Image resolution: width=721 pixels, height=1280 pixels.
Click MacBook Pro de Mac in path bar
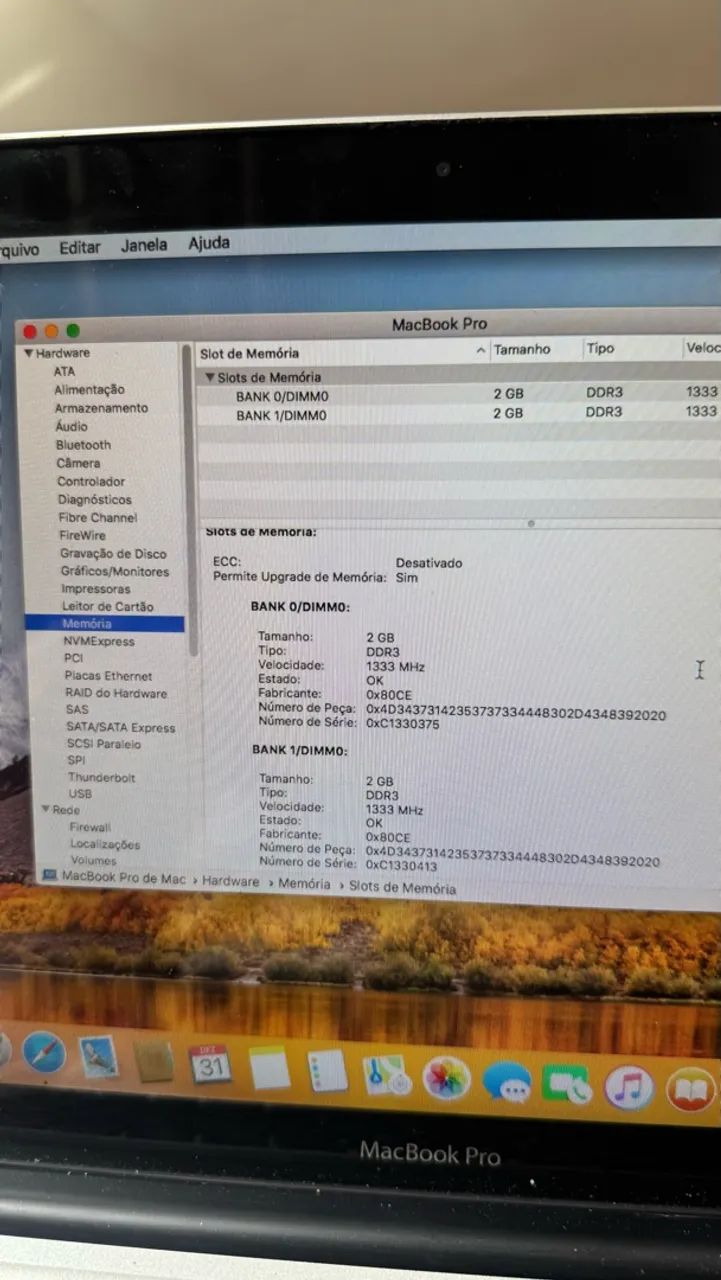[124, 878]
